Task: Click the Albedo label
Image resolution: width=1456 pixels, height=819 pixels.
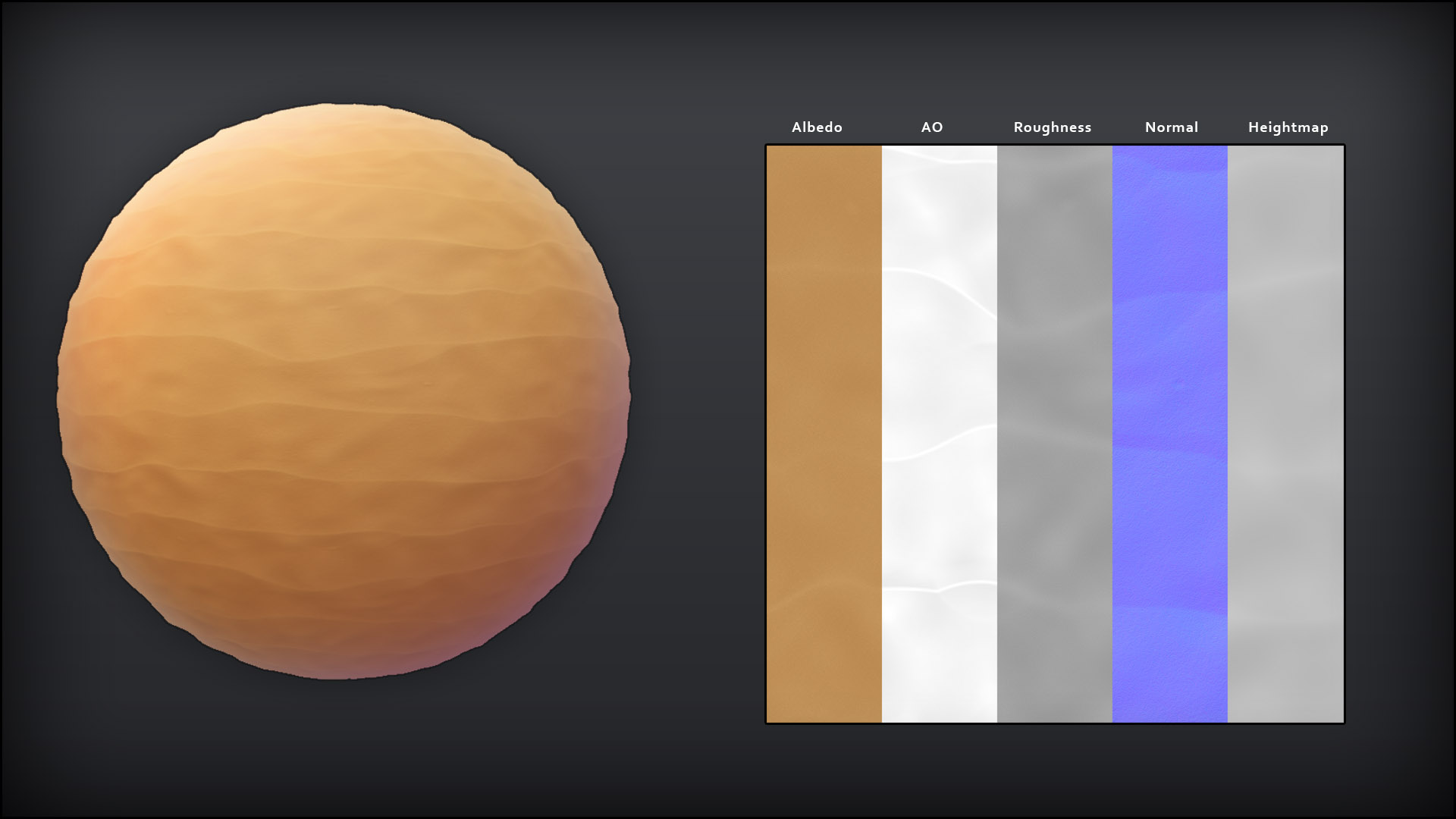Action: pyautogui.click(x=817, y=127)
